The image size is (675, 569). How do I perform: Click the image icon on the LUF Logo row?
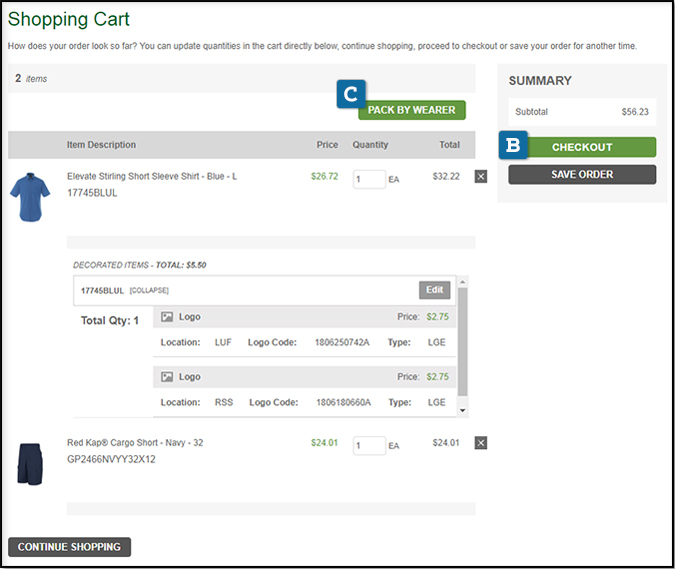click(x=167, y=317)
